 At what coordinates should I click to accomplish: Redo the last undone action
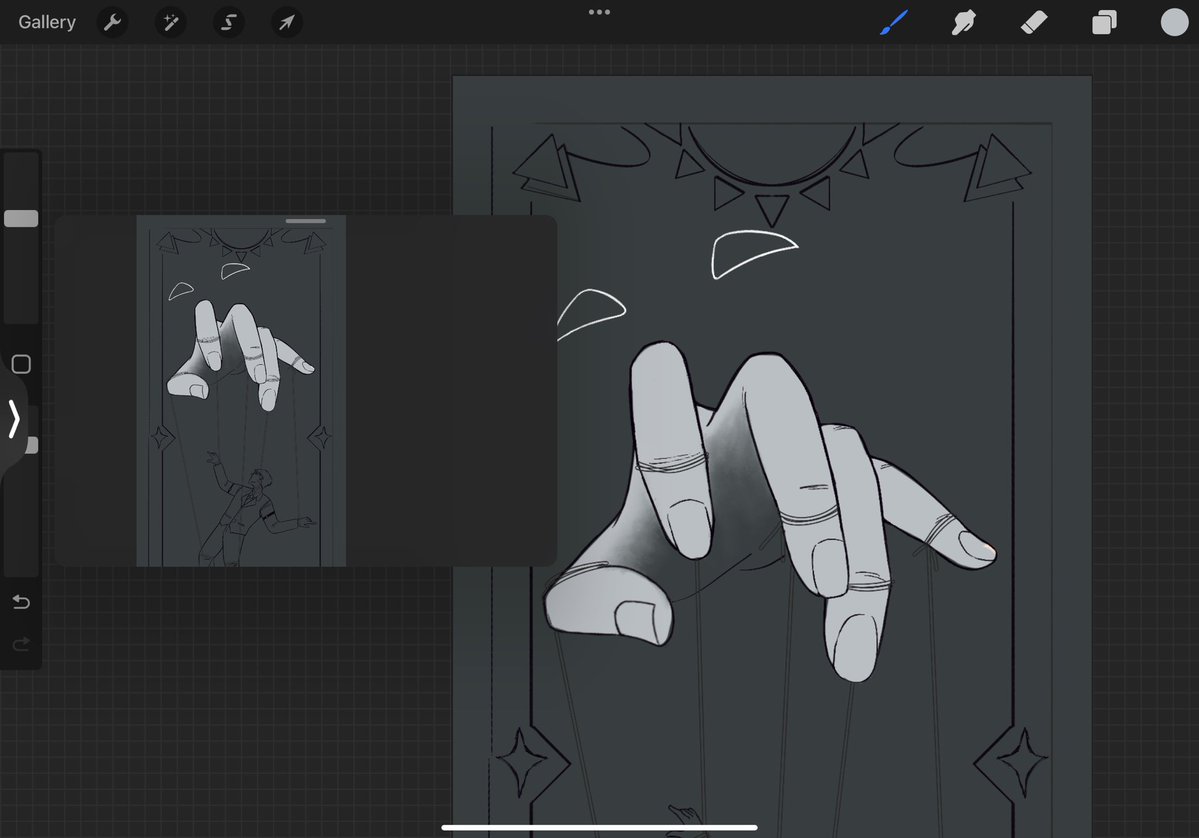coord(21,644)
